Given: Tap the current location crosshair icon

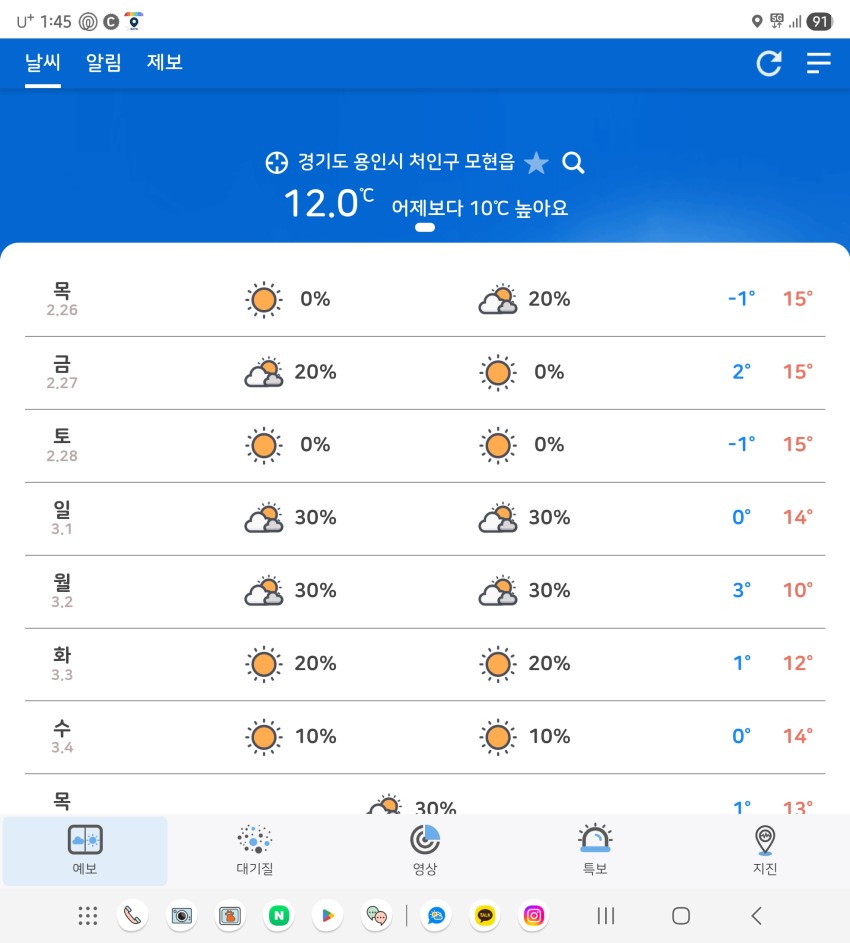Looking at the screenshot, I should pyautogui.click(x=276, y=163).
